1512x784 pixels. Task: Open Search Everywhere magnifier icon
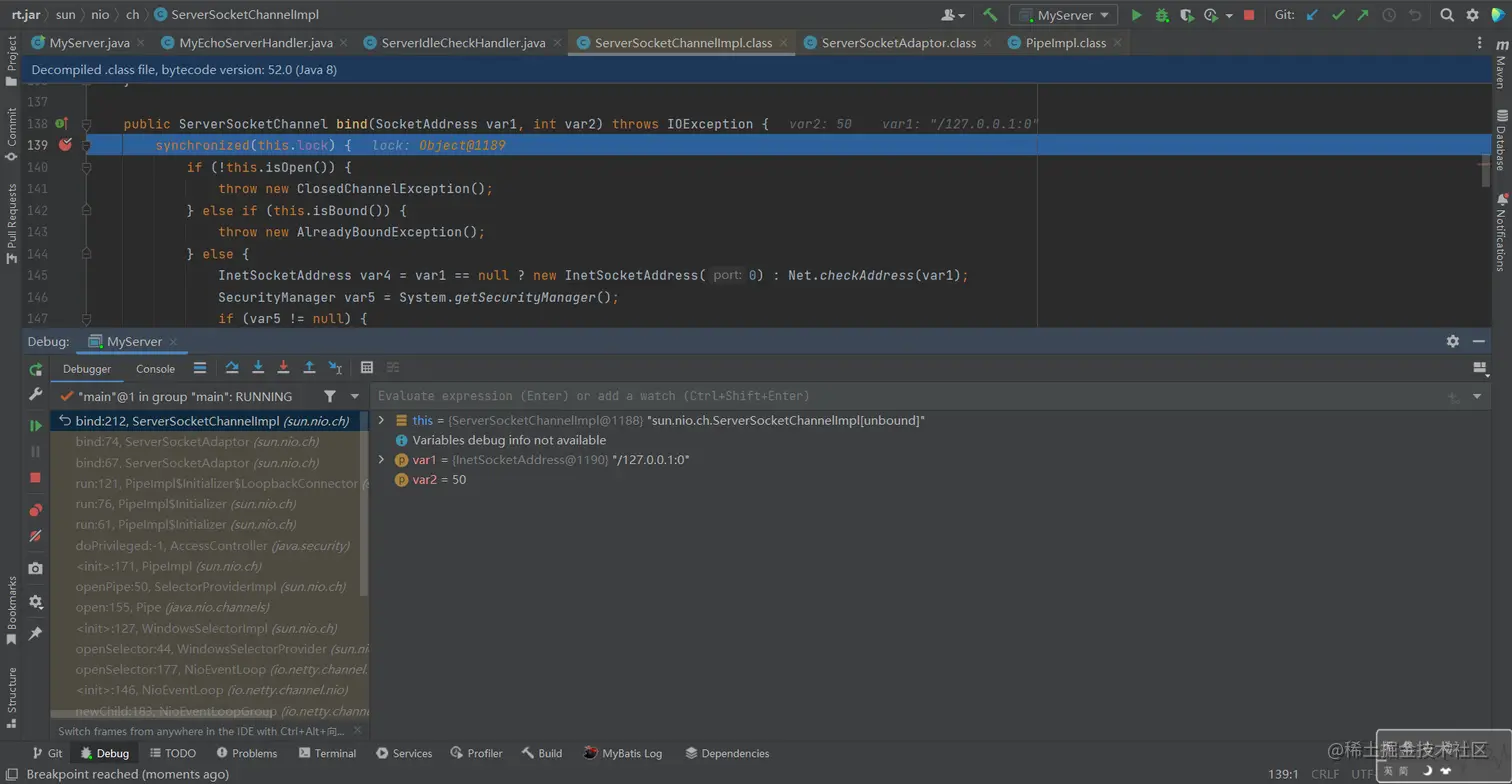click(1447, 15)
